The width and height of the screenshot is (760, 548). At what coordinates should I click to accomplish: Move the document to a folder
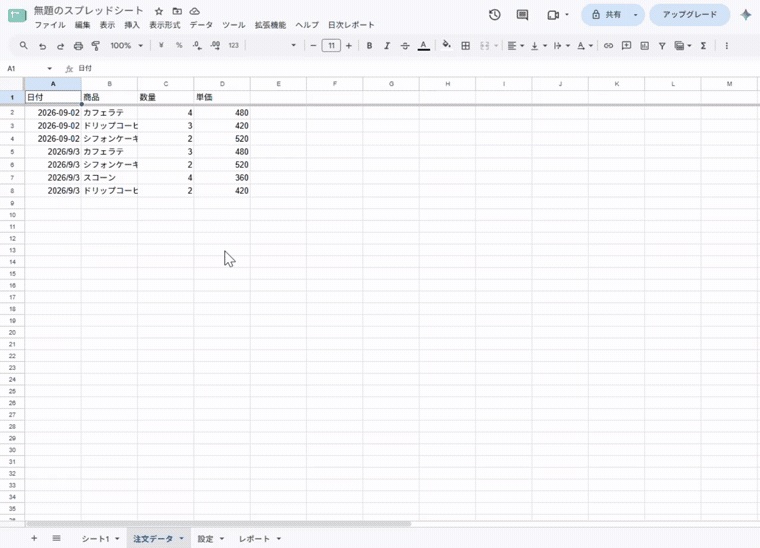(177, 11)
